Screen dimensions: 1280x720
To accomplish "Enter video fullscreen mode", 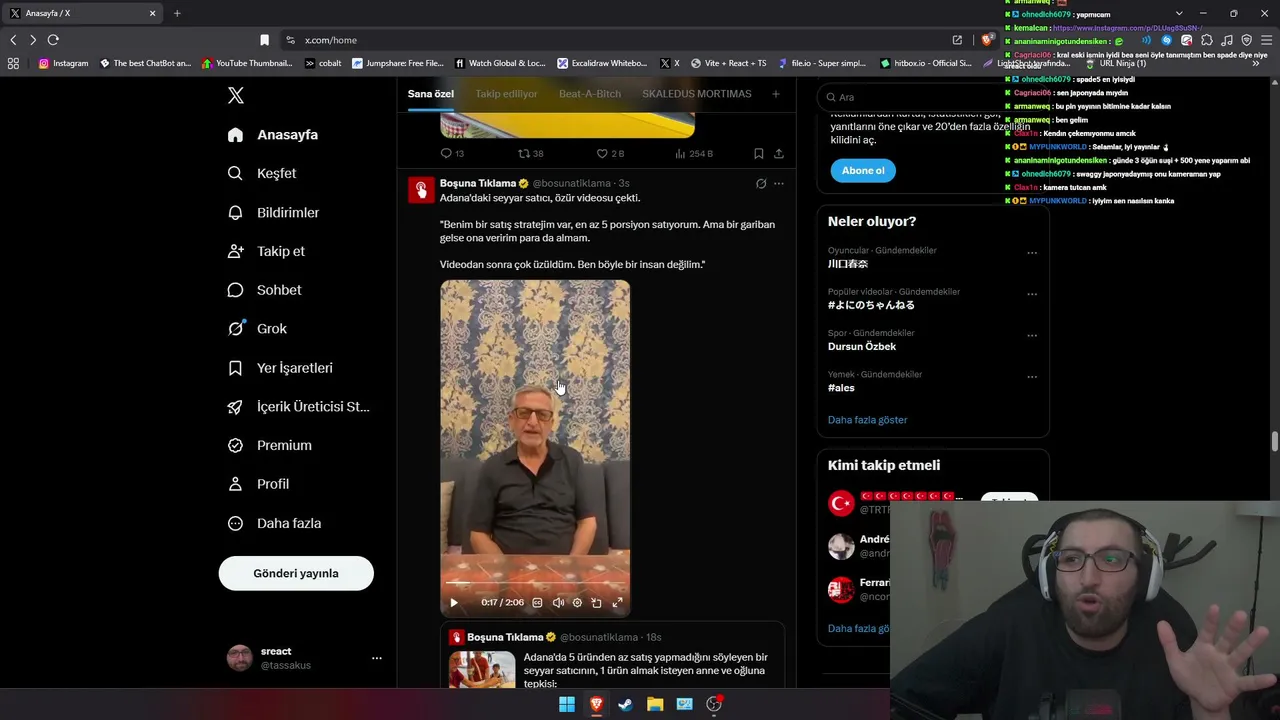I will tap(617, 603).
